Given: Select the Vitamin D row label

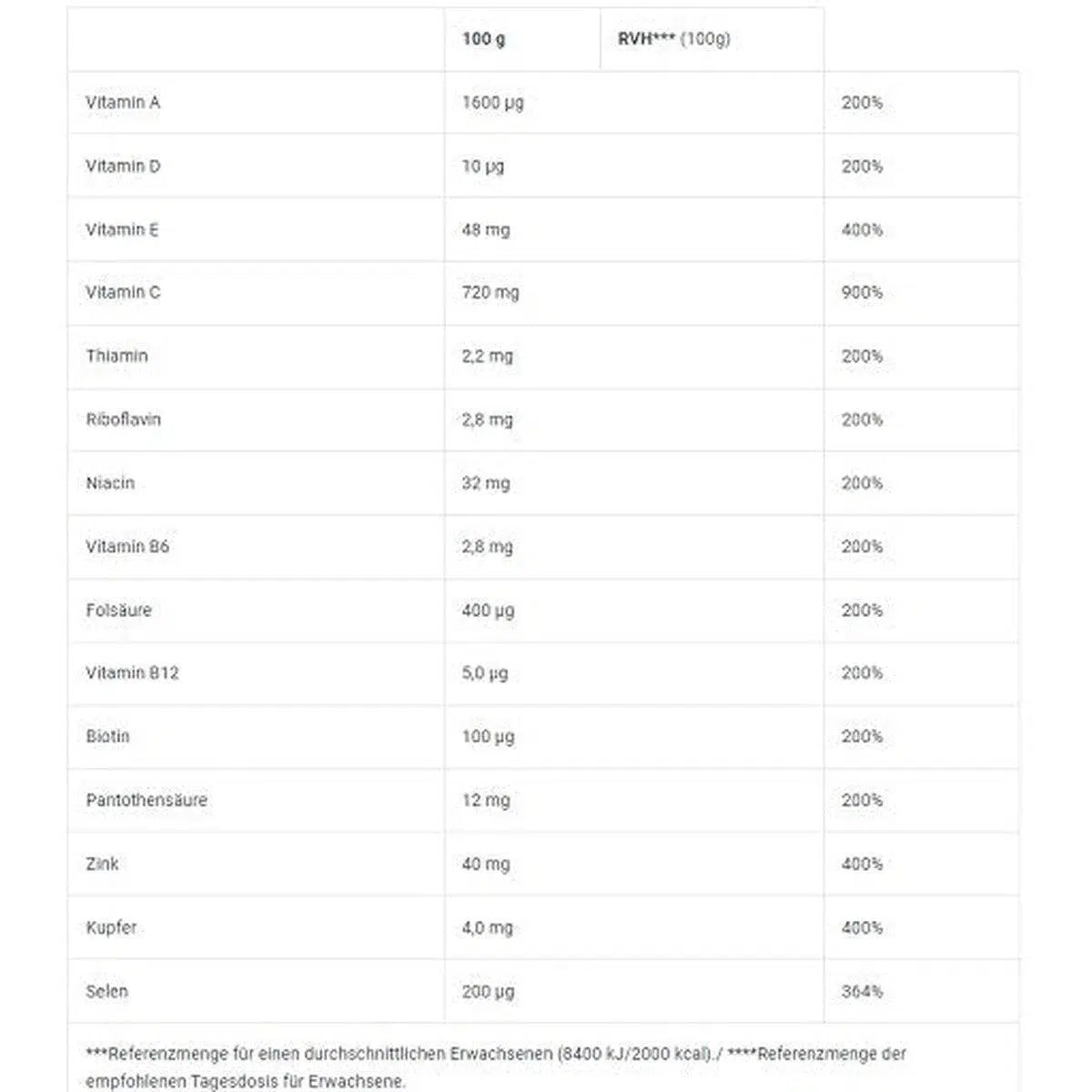Looking at the screenshot, I should pos(123,167).
